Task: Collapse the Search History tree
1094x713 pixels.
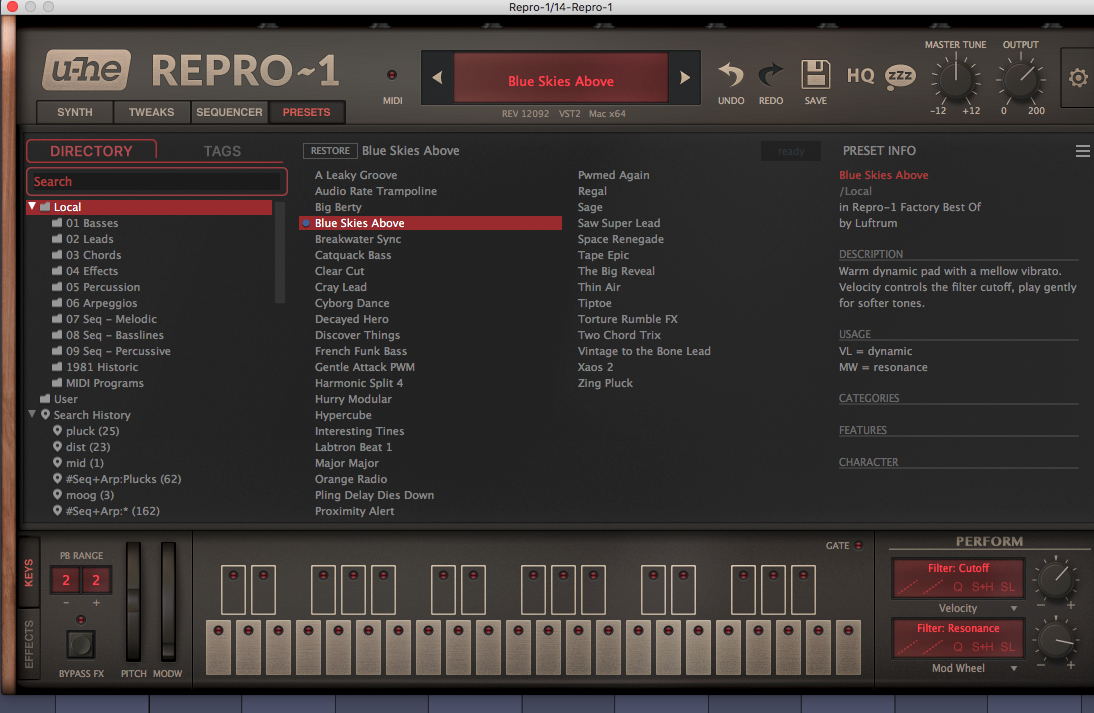Action: pyautogui.click(x=32, y=414)
